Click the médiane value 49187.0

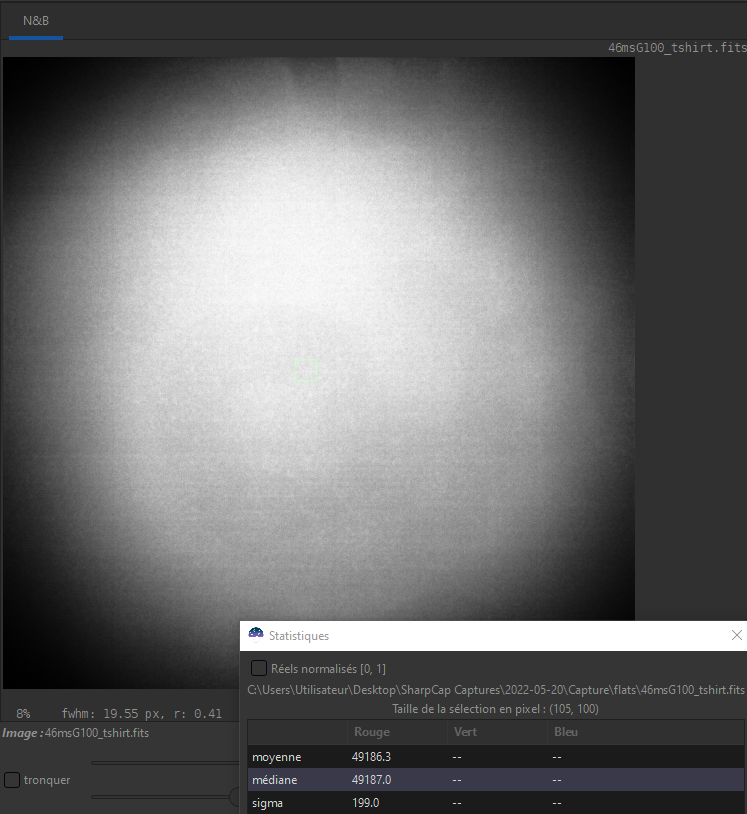[x=371, y=780]
